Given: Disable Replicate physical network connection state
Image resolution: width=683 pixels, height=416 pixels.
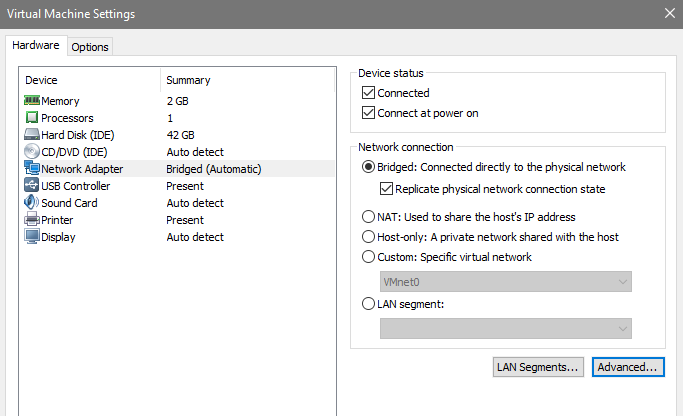Looking at the screenshot, I should click(387, 189).
